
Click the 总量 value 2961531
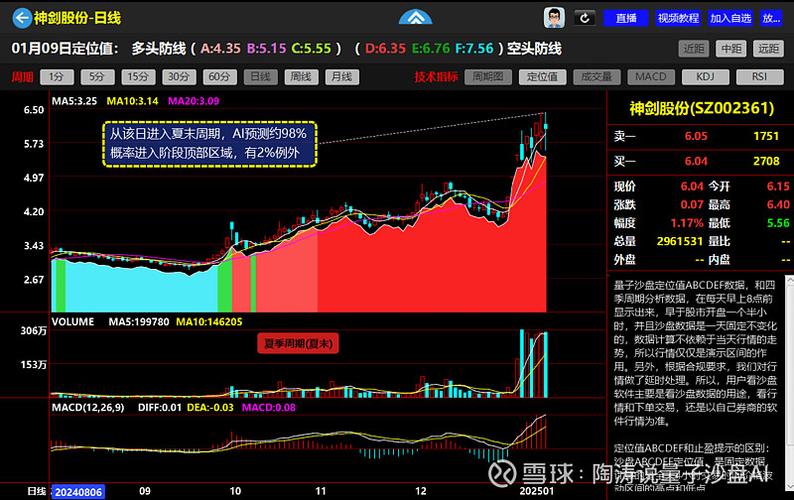[680, 241]
